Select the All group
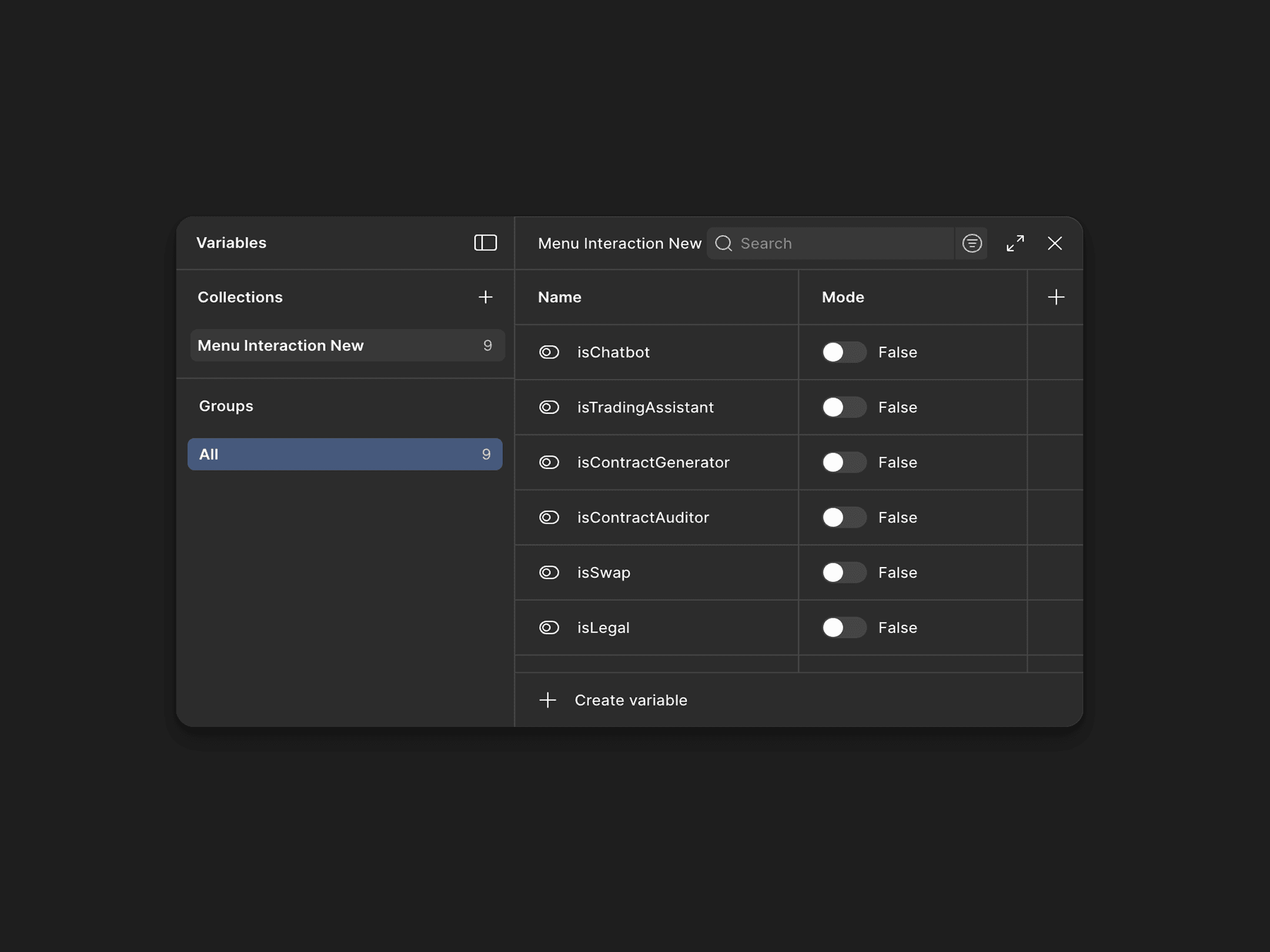 click(x=345, y=454)
